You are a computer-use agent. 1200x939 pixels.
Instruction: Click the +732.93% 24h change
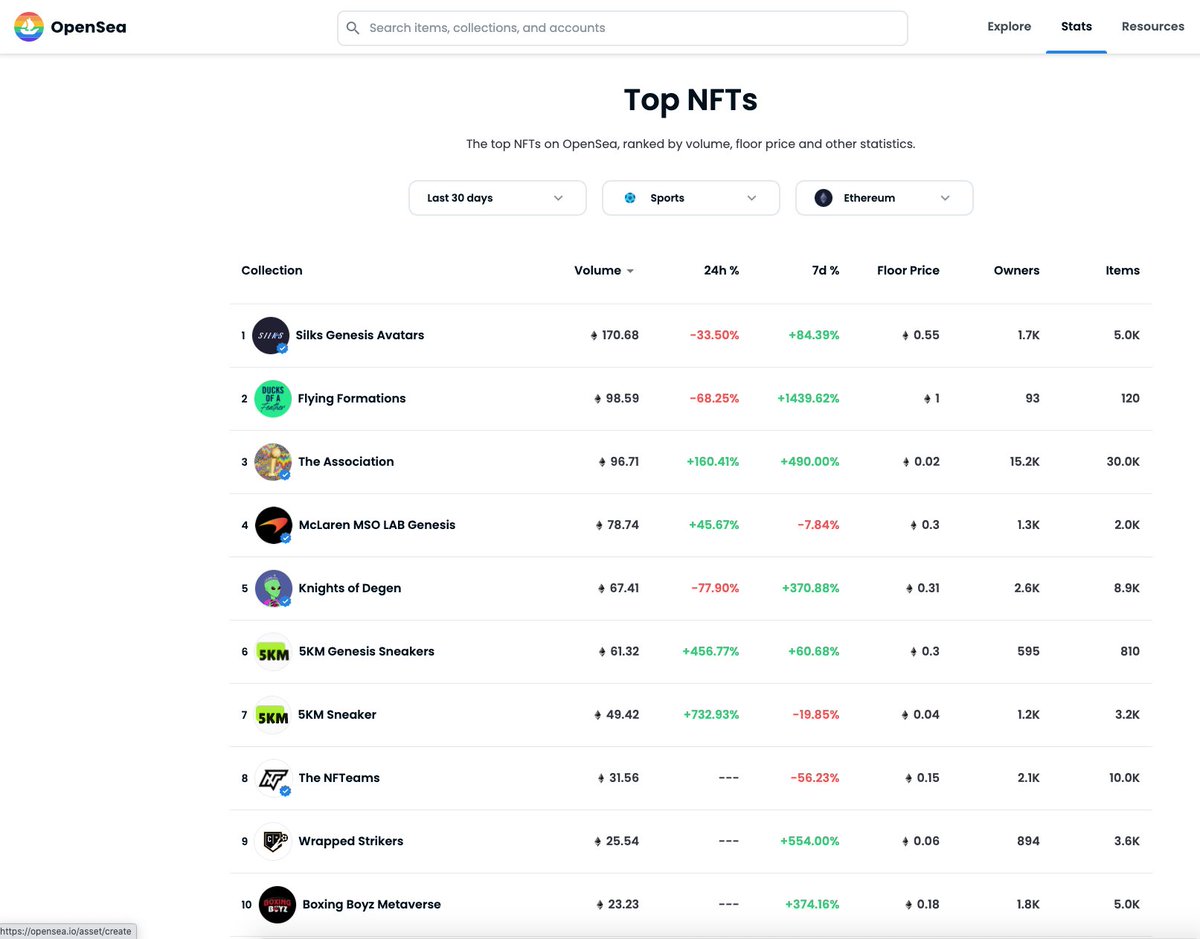pyautogui.click(x=712, y=714)
